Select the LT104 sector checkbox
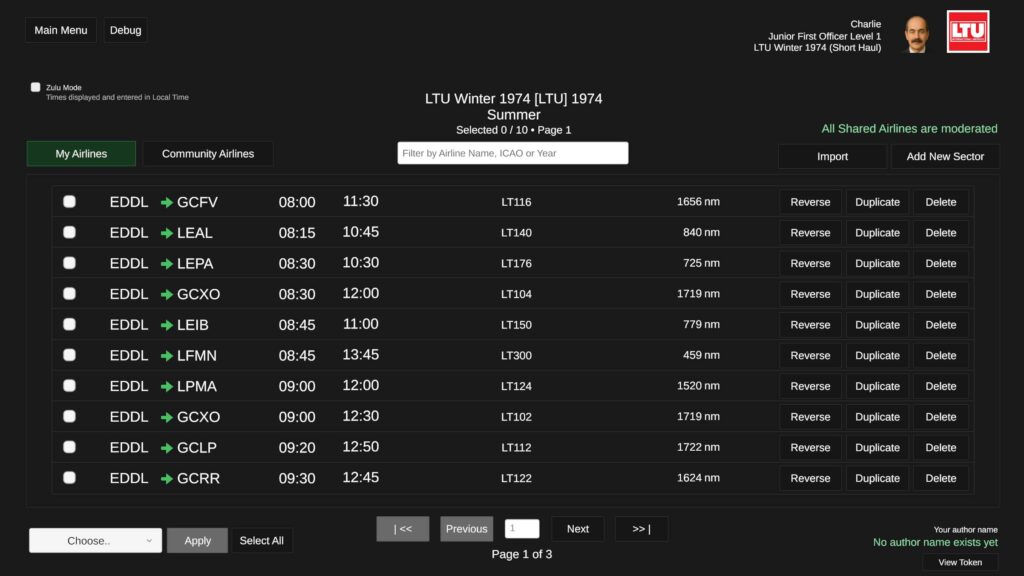The height and width of the screenshot is (576, 1024). coord(69,293)
